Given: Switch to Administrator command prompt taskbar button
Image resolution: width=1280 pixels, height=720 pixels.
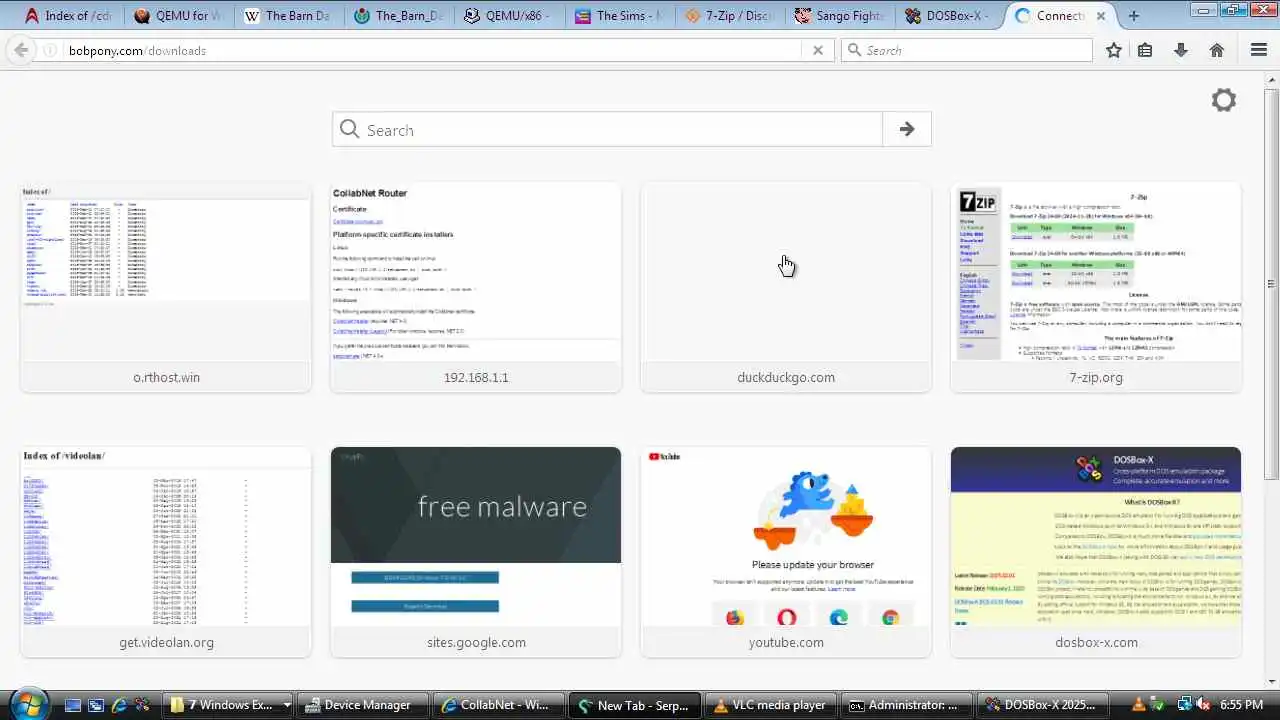Looking at the screenshot, I should coord(905,705).
